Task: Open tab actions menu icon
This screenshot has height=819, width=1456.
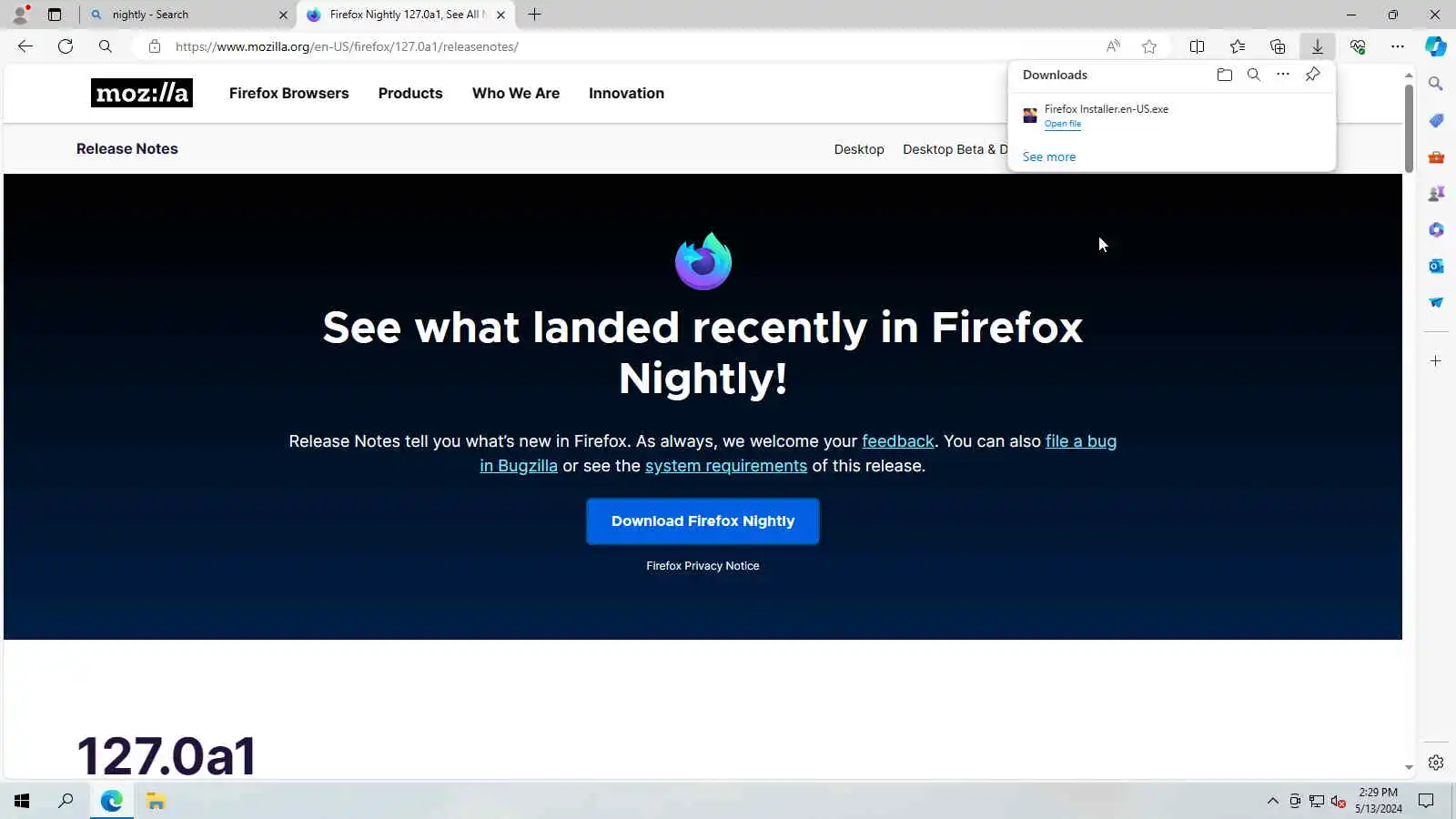Action: (55, 15)
